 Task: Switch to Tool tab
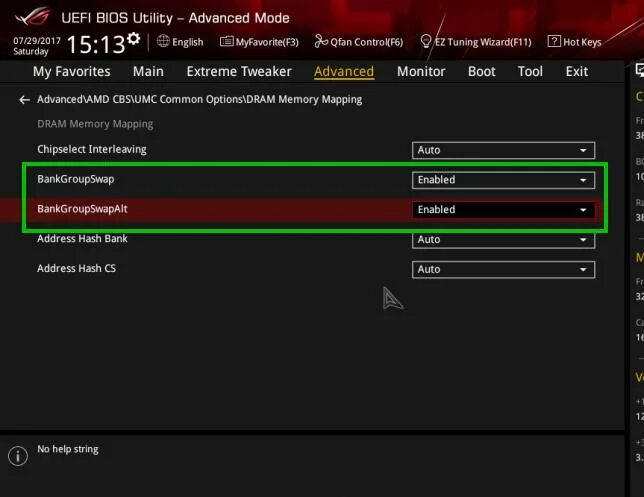click(530, 71)
